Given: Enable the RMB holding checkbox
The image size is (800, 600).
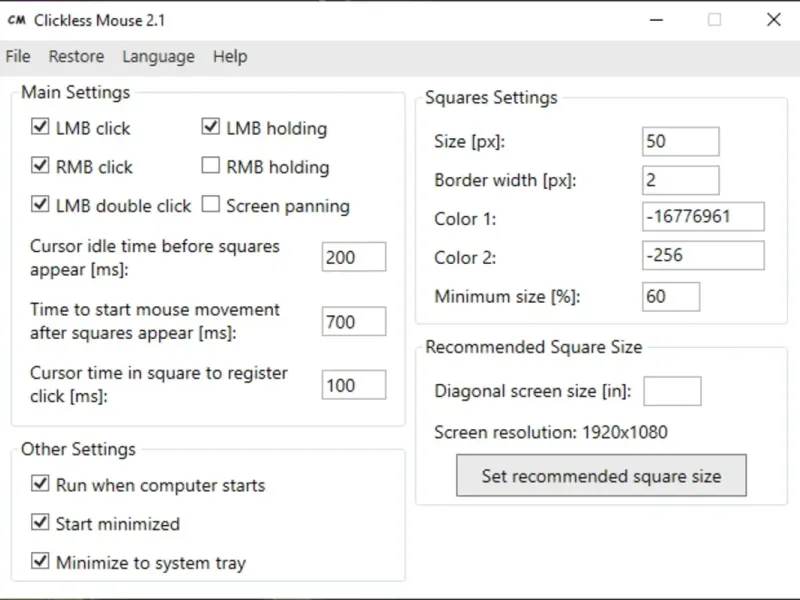Looking at the screenshot, I should tap(211, 166).
